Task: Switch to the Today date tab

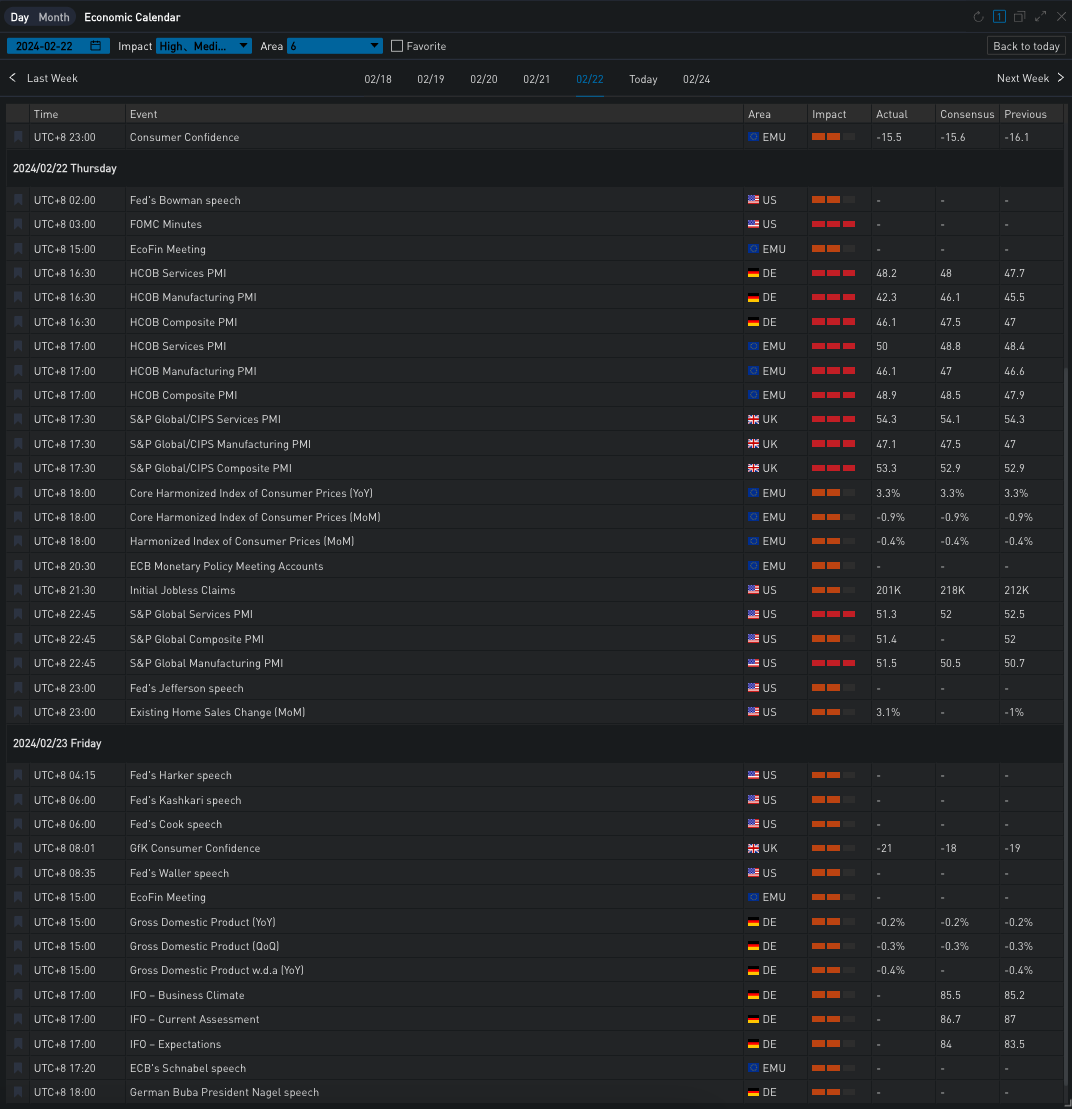Action: (643, 79)
